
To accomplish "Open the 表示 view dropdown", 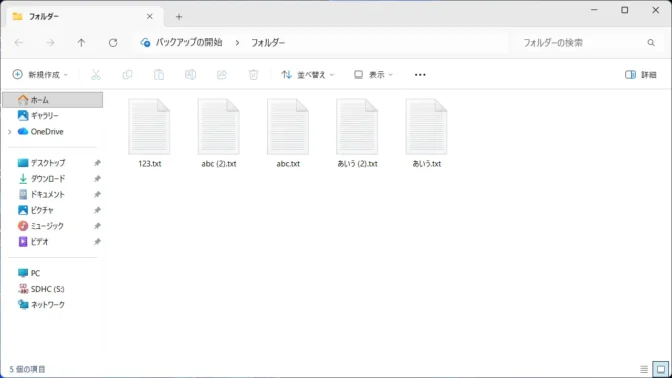I will 373,75.
